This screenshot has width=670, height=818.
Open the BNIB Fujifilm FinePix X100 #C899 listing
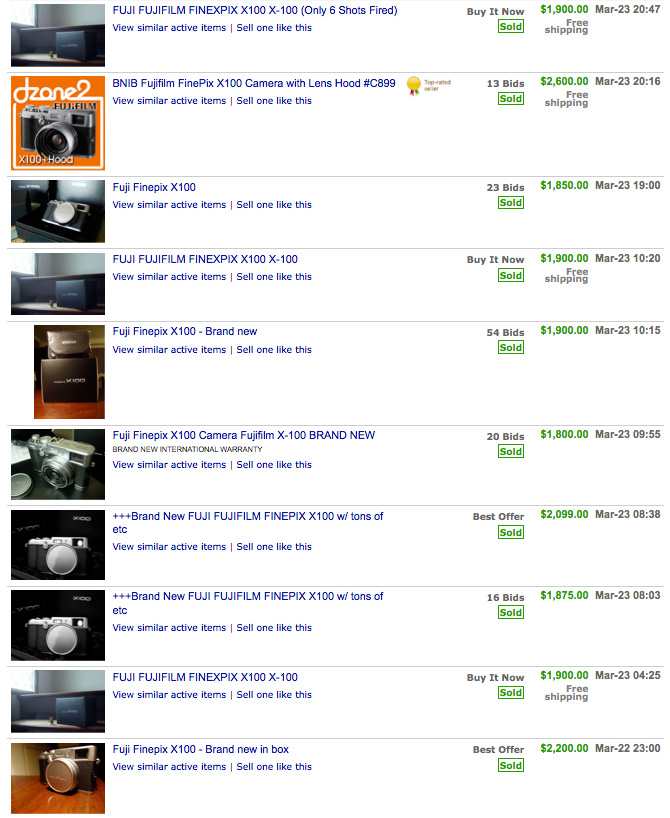254,83
